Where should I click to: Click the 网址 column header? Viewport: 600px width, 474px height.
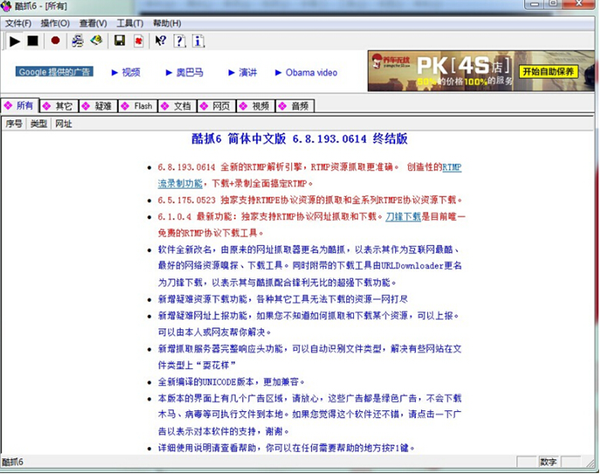coord(64,124)
